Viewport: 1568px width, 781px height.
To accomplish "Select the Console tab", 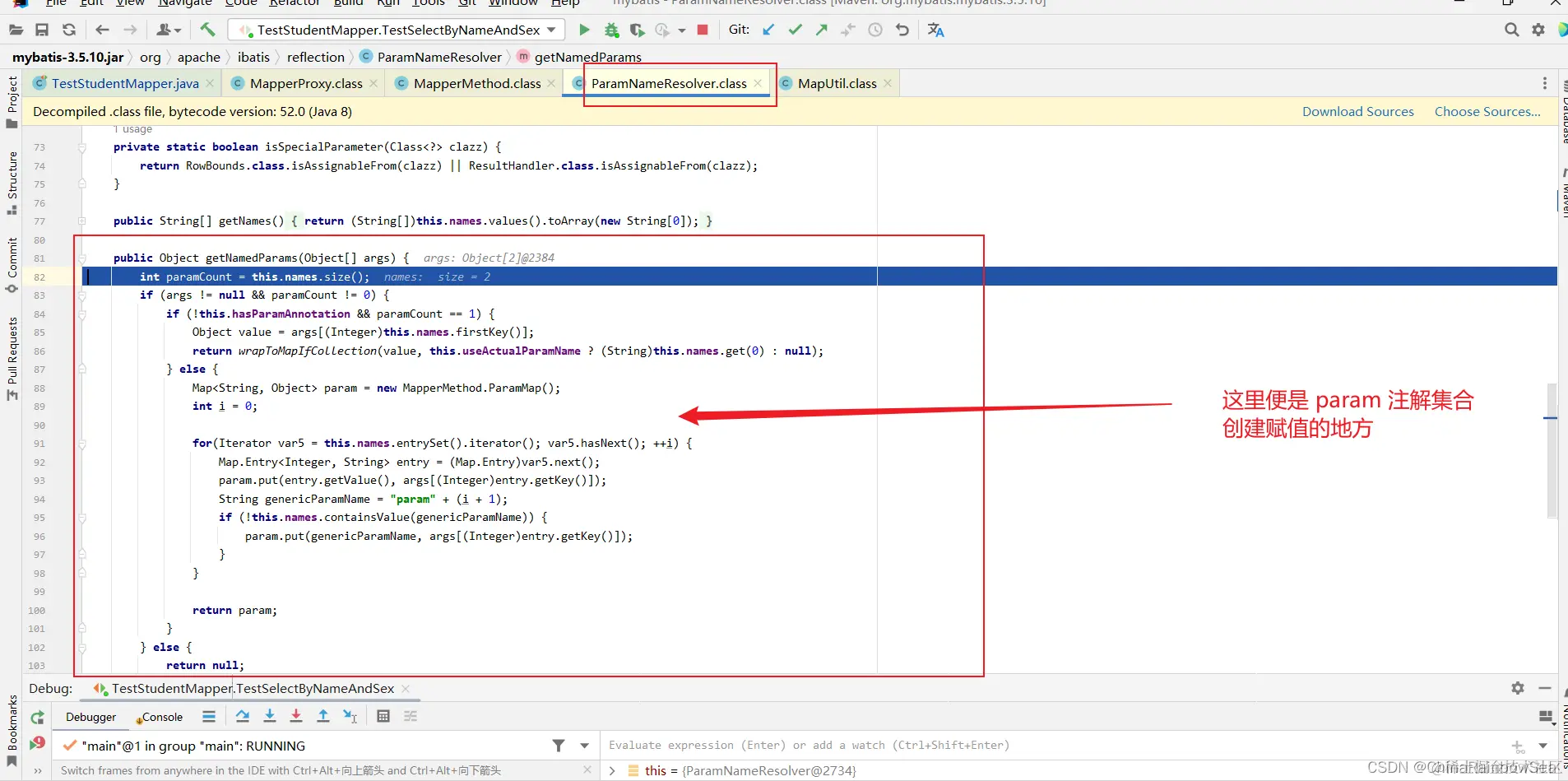I will click(x=161, y=717).
